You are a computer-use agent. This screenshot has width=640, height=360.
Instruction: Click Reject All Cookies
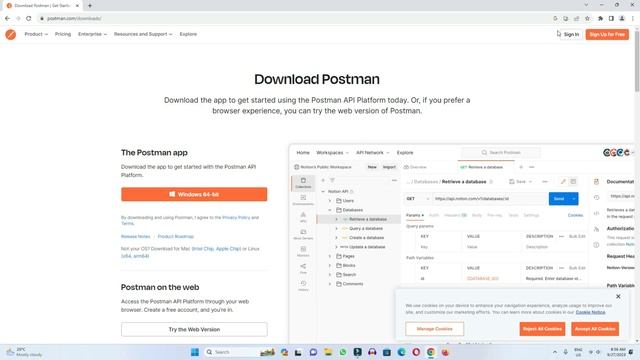tap(542, 329)
